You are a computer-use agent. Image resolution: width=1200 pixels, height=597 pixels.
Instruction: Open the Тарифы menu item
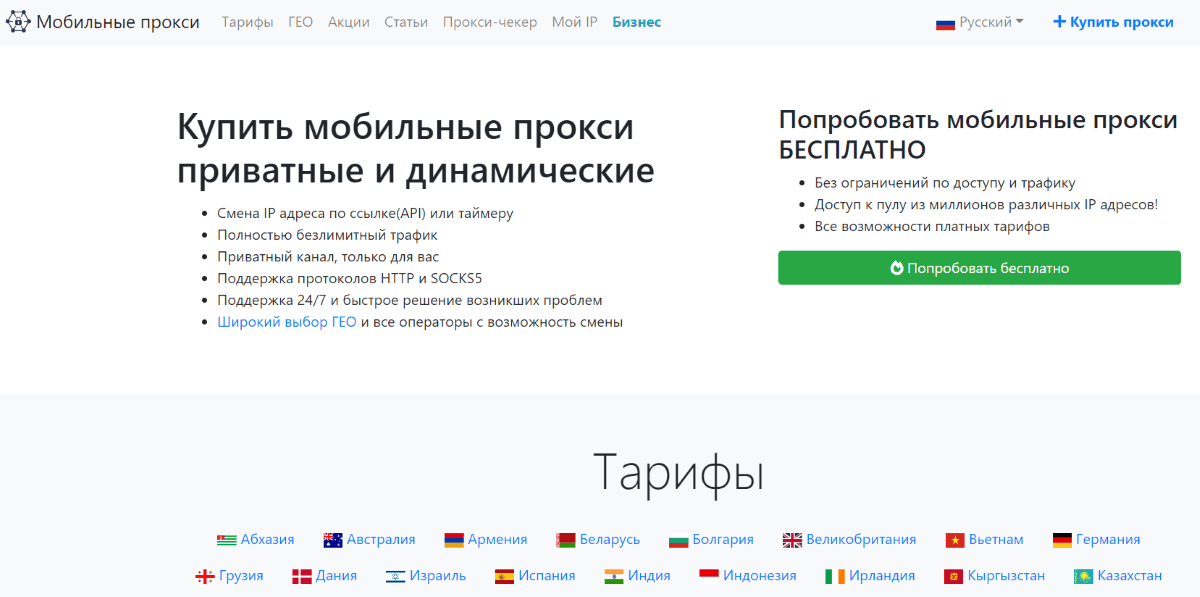(x=247, y=22)
